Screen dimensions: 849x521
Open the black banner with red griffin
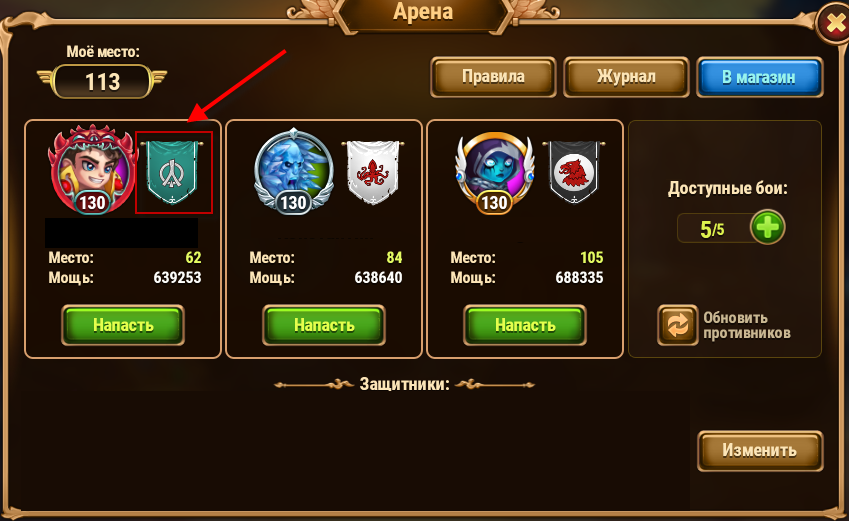click(574, 172)
